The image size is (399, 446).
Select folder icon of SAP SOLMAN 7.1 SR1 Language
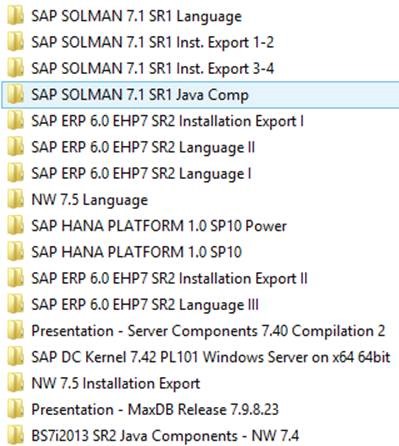(15, 16)
